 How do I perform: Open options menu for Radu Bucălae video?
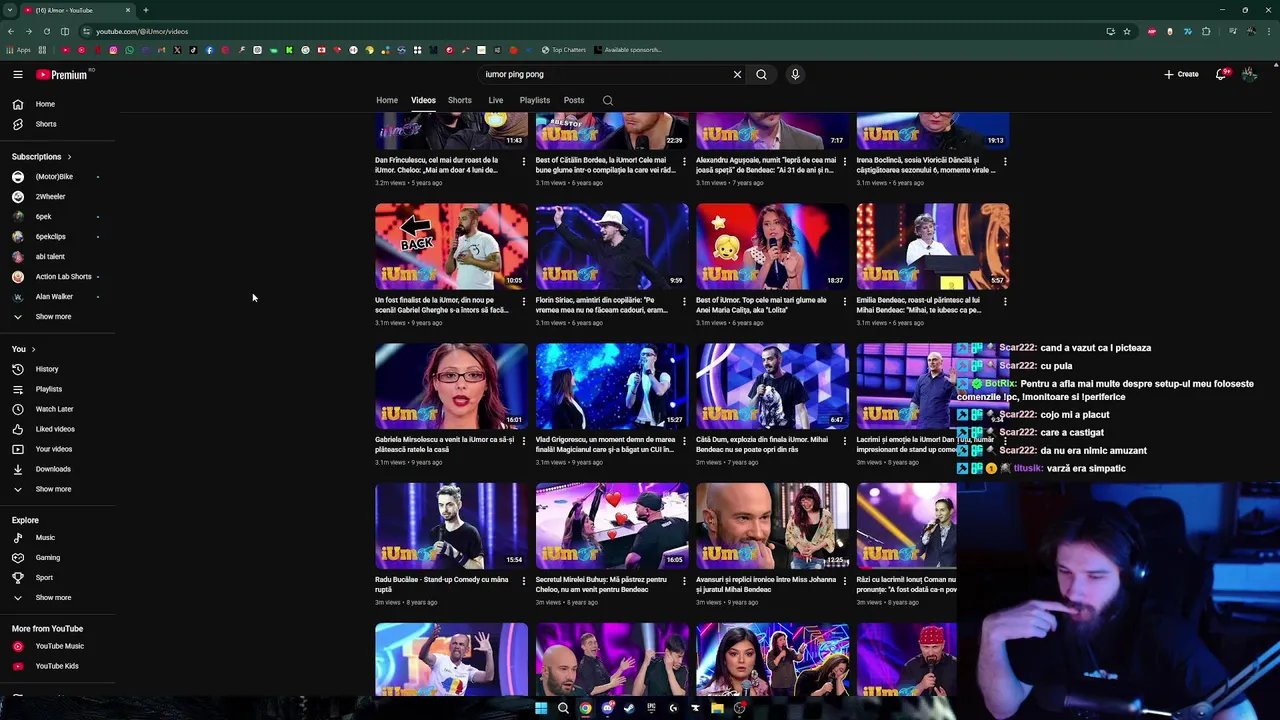(x=523, y=581)
